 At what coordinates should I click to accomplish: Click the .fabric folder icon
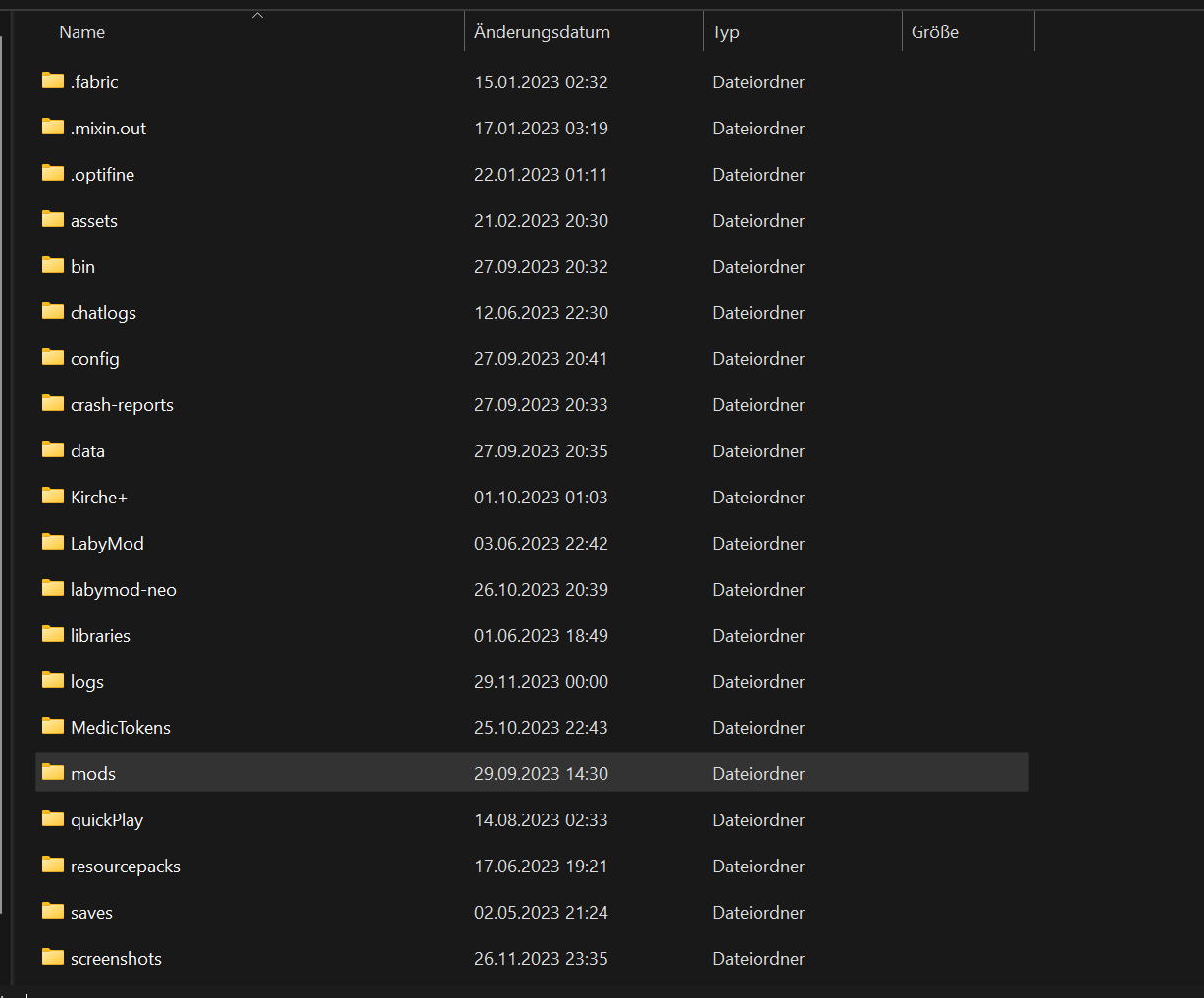click(x=53, y=81)
